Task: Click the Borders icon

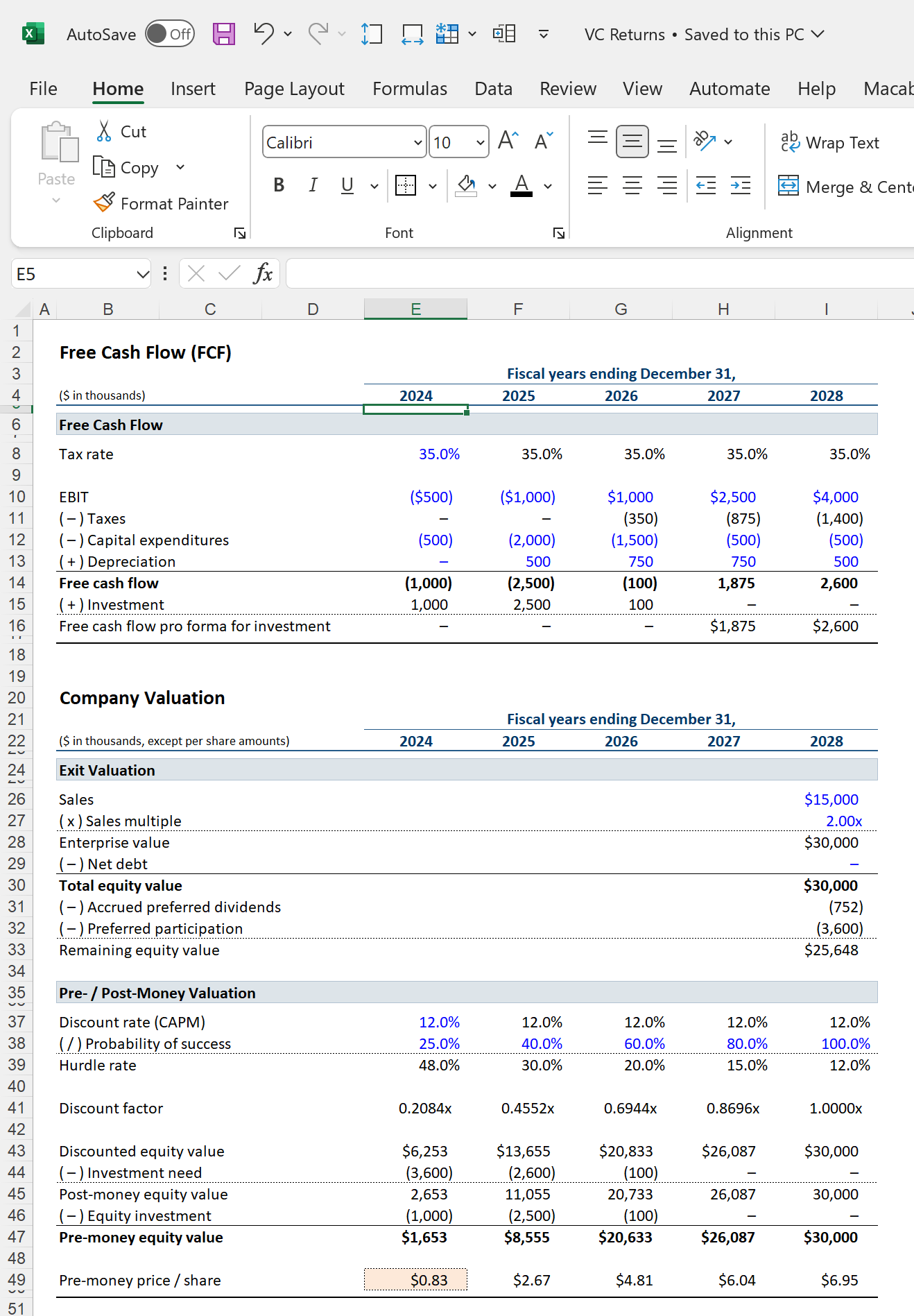Action: tap(406, 185)
